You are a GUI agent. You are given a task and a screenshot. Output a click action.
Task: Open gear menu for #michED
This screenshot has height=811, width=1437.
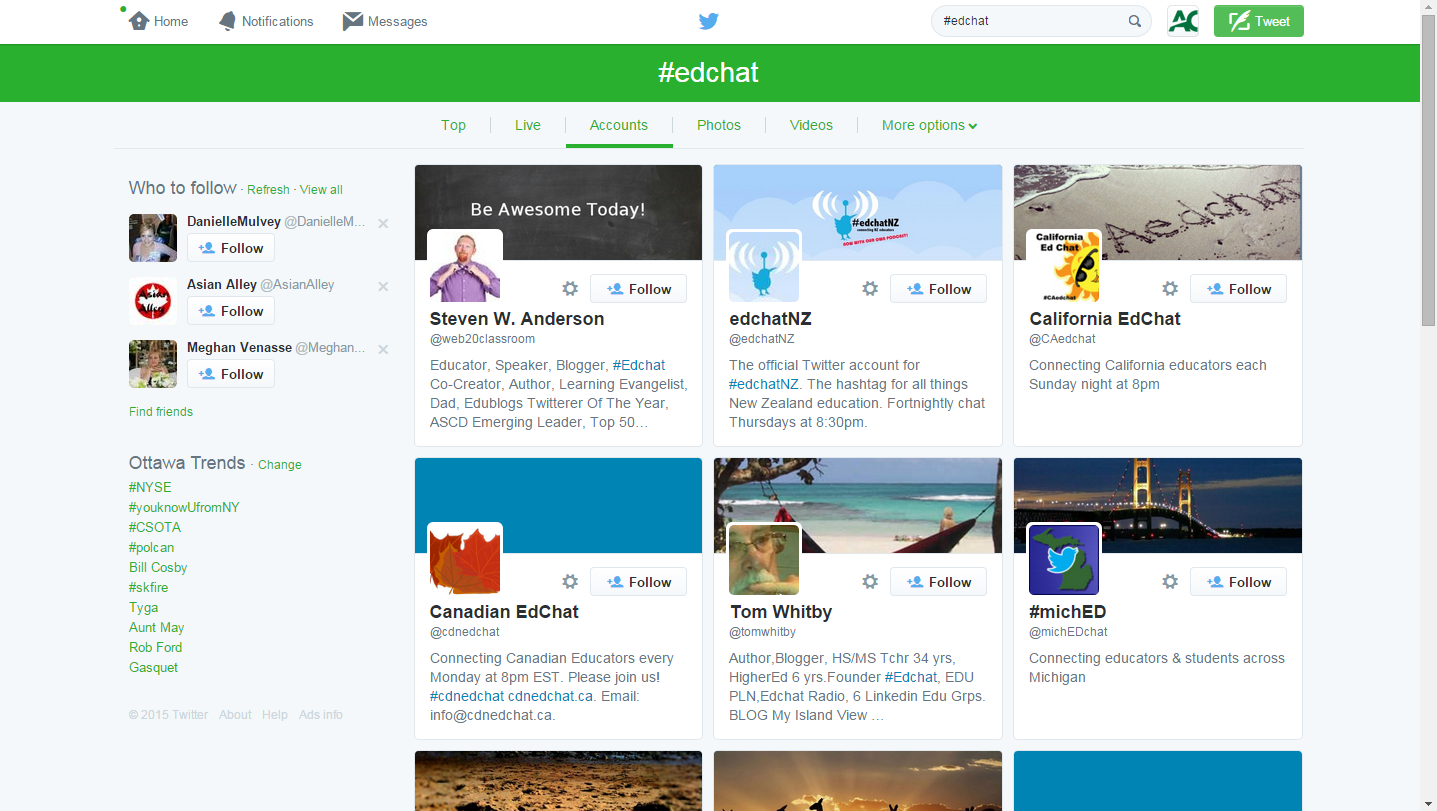(x=1170, y=582)
